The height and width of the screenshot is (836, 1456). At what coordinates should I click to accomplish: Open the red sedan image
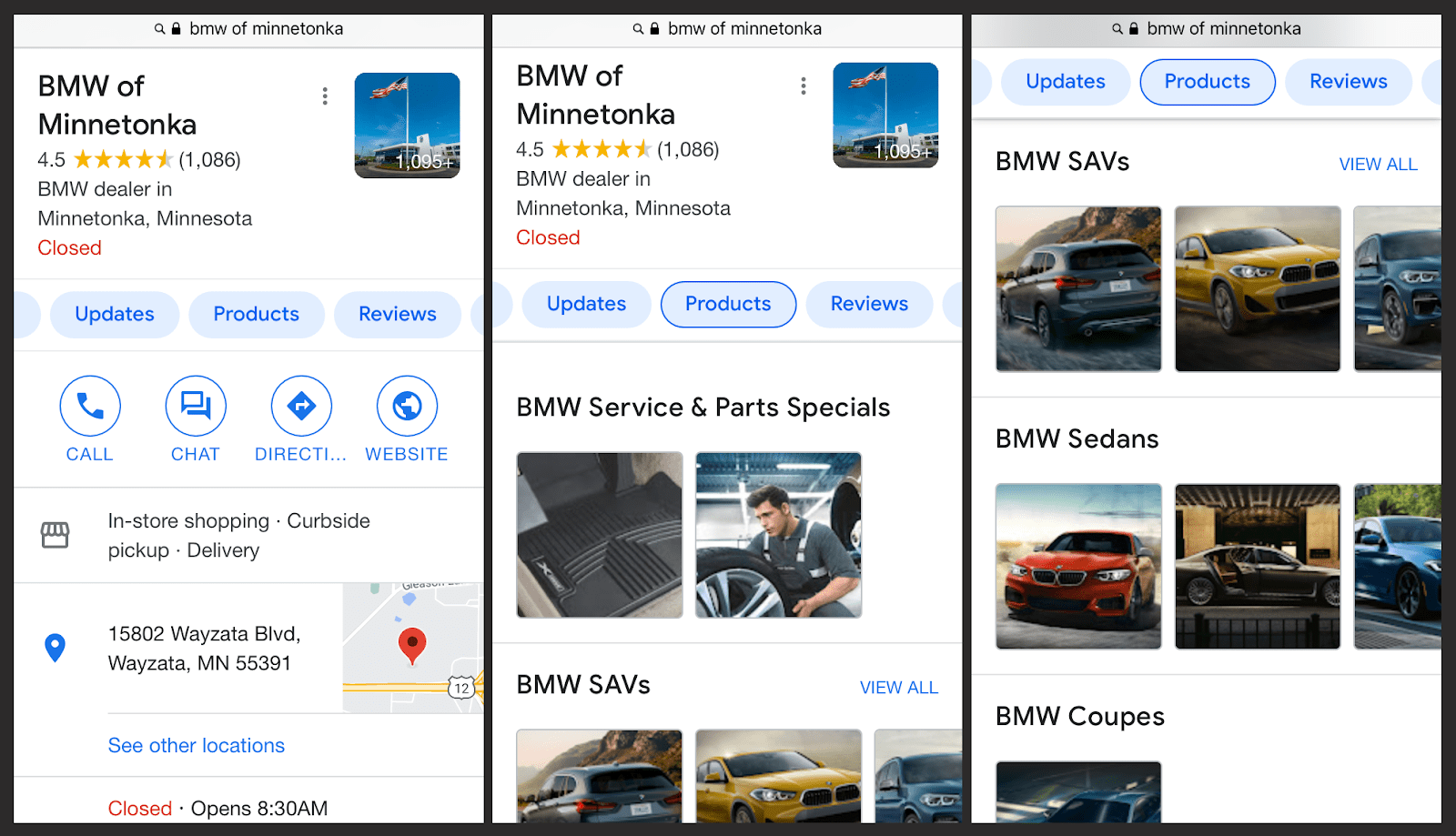tap(1078, 566)
